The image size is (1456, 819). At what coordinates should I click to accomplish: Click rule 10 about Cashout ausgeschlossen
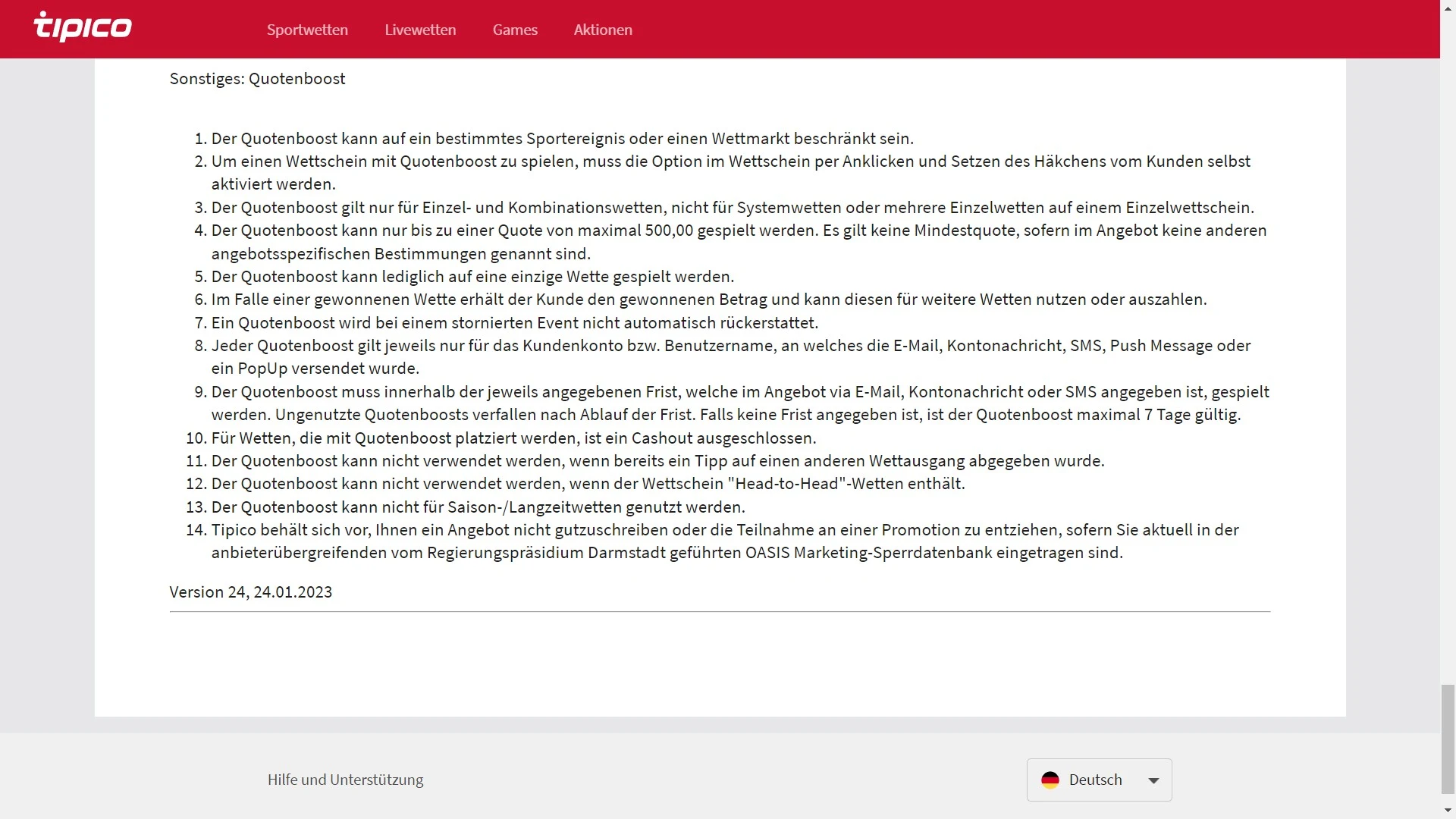pyautogui.click(x=513, y=438)
